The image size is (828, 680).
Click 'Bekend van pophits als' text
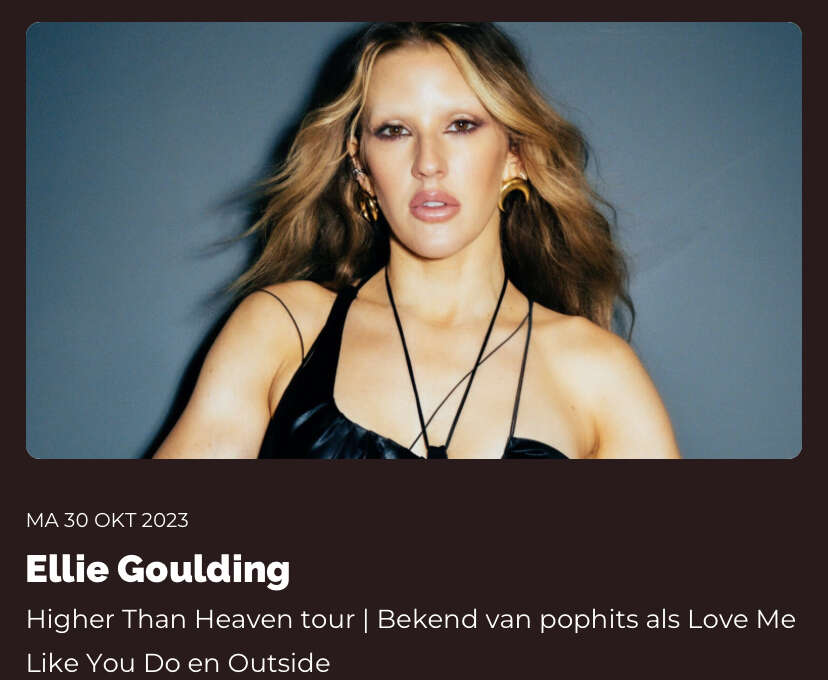[x=528, y=619]
